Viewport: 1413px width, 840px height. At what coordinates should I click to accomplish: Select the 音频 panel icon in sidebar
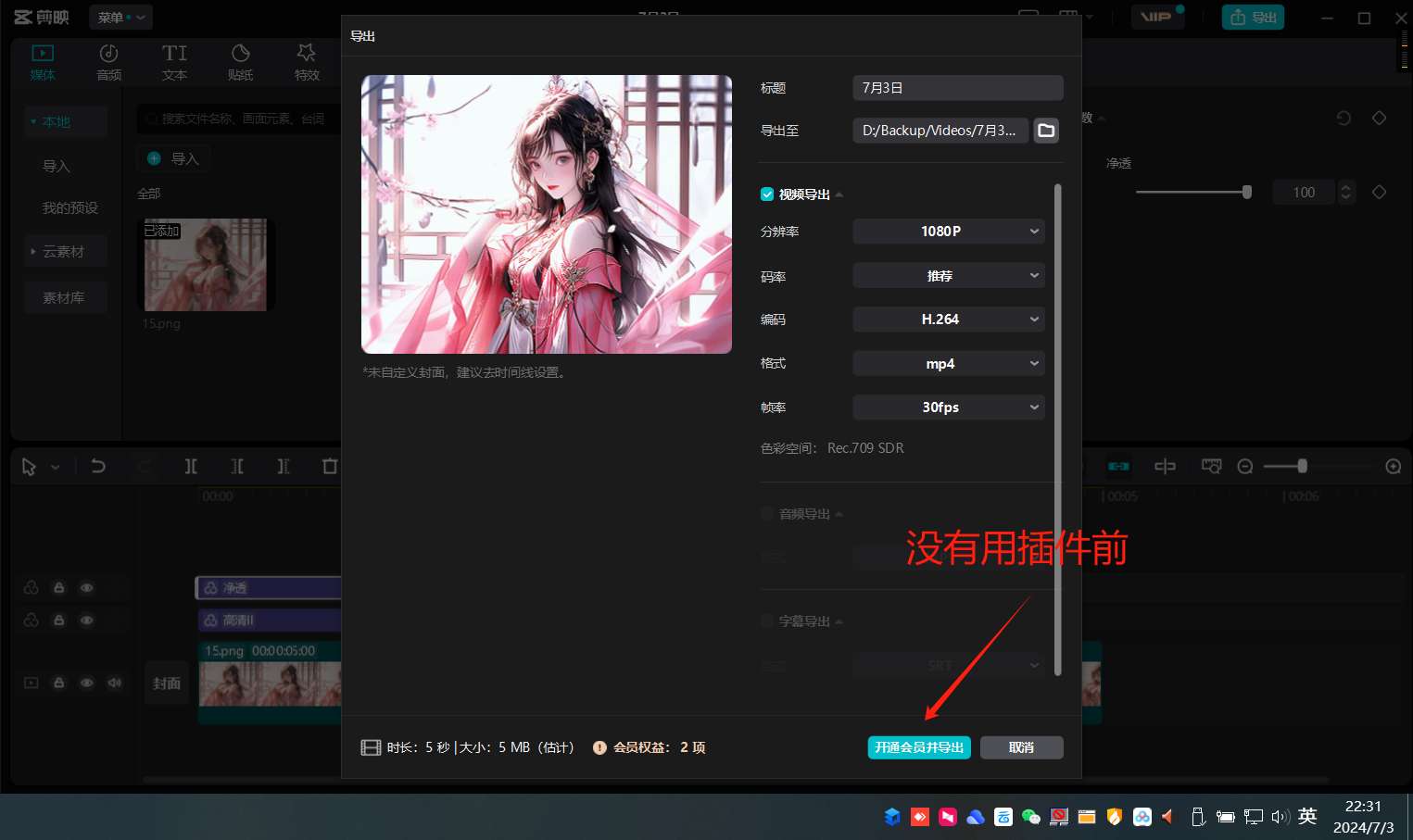[108, 61]
